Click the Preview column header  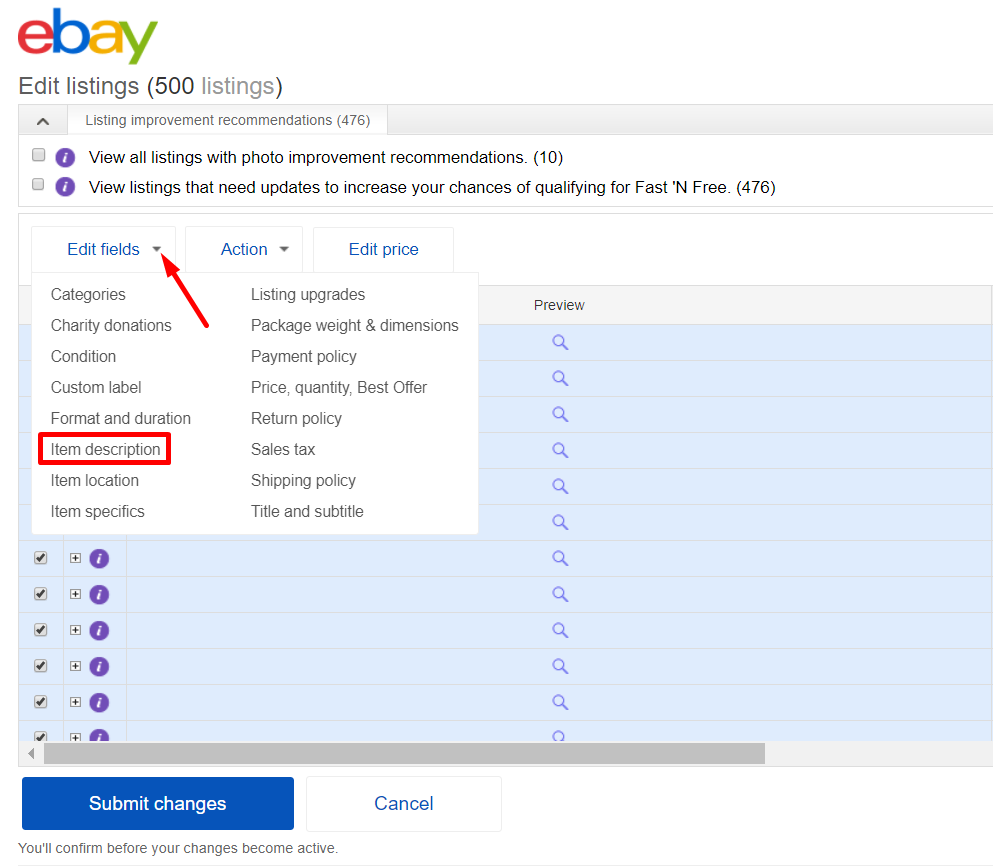coord(559,305)
